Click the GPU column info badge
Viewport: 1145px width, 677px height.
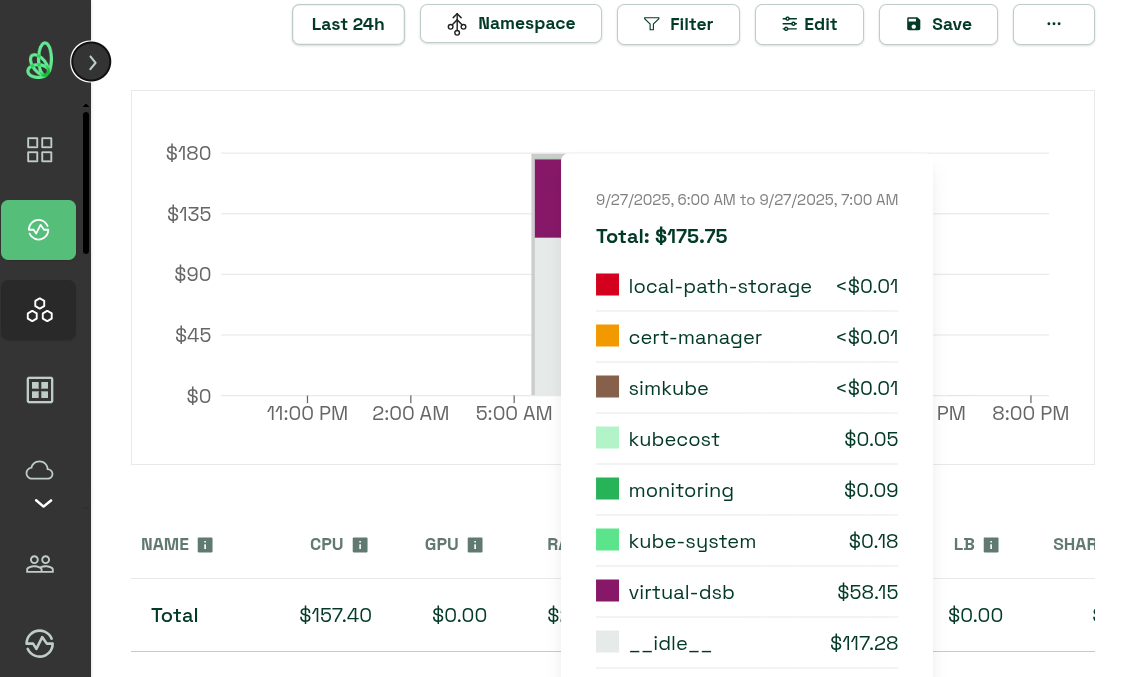click(476, 544)
